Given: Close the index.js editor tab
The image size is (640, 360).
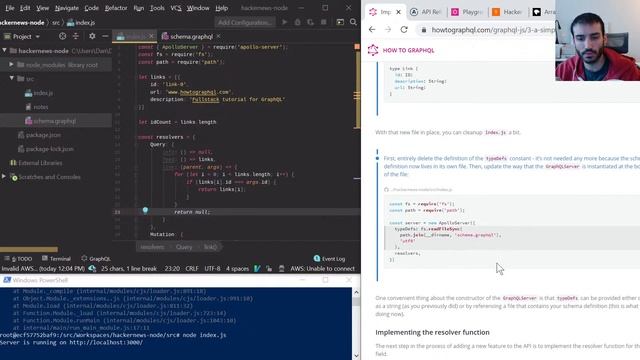Looking at the screenshot, I should [151, 36].
